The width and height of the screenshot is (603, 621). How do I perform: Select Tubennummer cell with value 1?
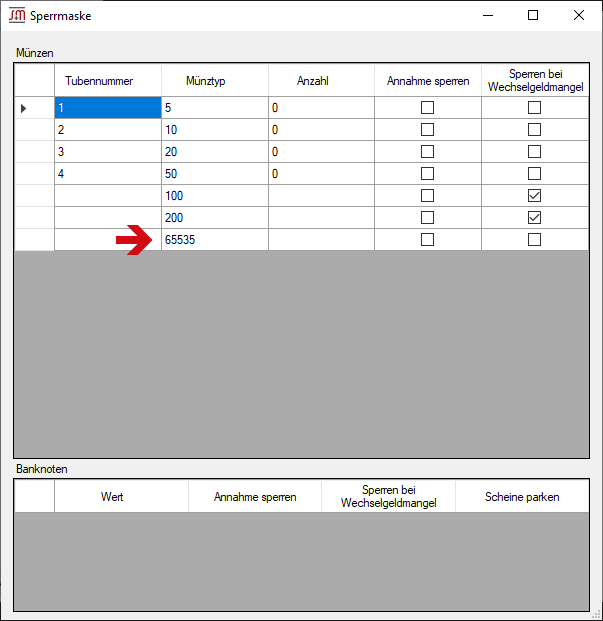(x=108, y=108)
